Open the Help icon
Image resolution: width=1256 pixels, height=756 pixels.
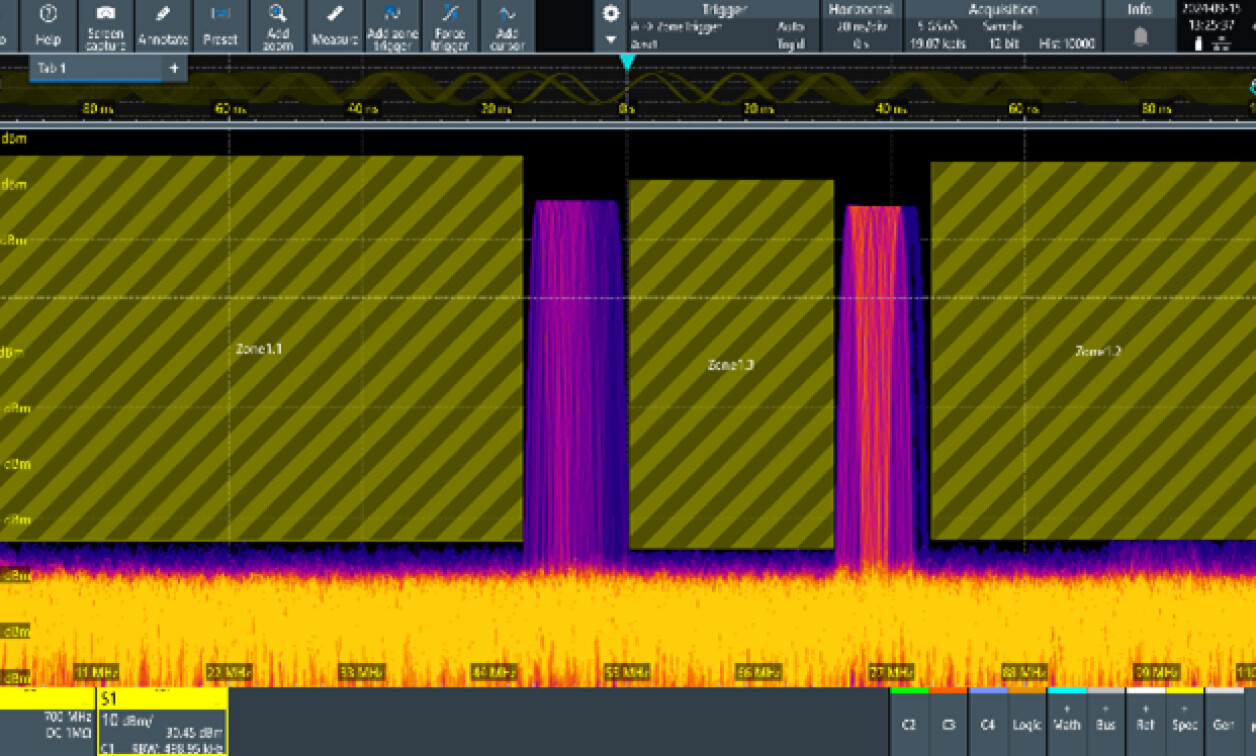click(47, 27)
